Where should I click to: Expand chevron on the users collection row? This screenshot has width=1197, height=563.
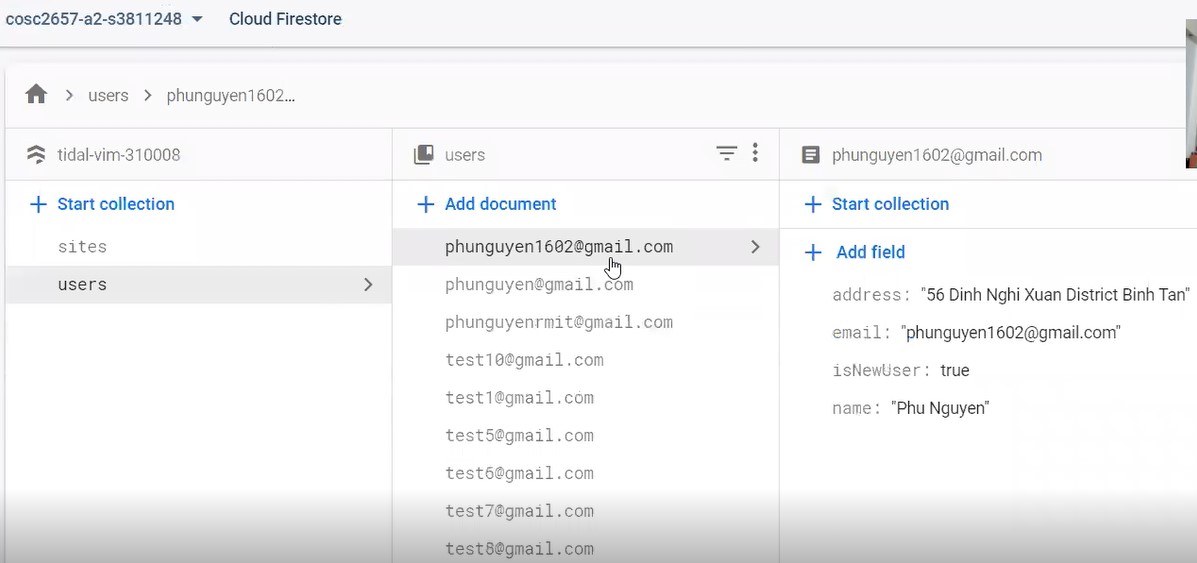coord(368,284)
